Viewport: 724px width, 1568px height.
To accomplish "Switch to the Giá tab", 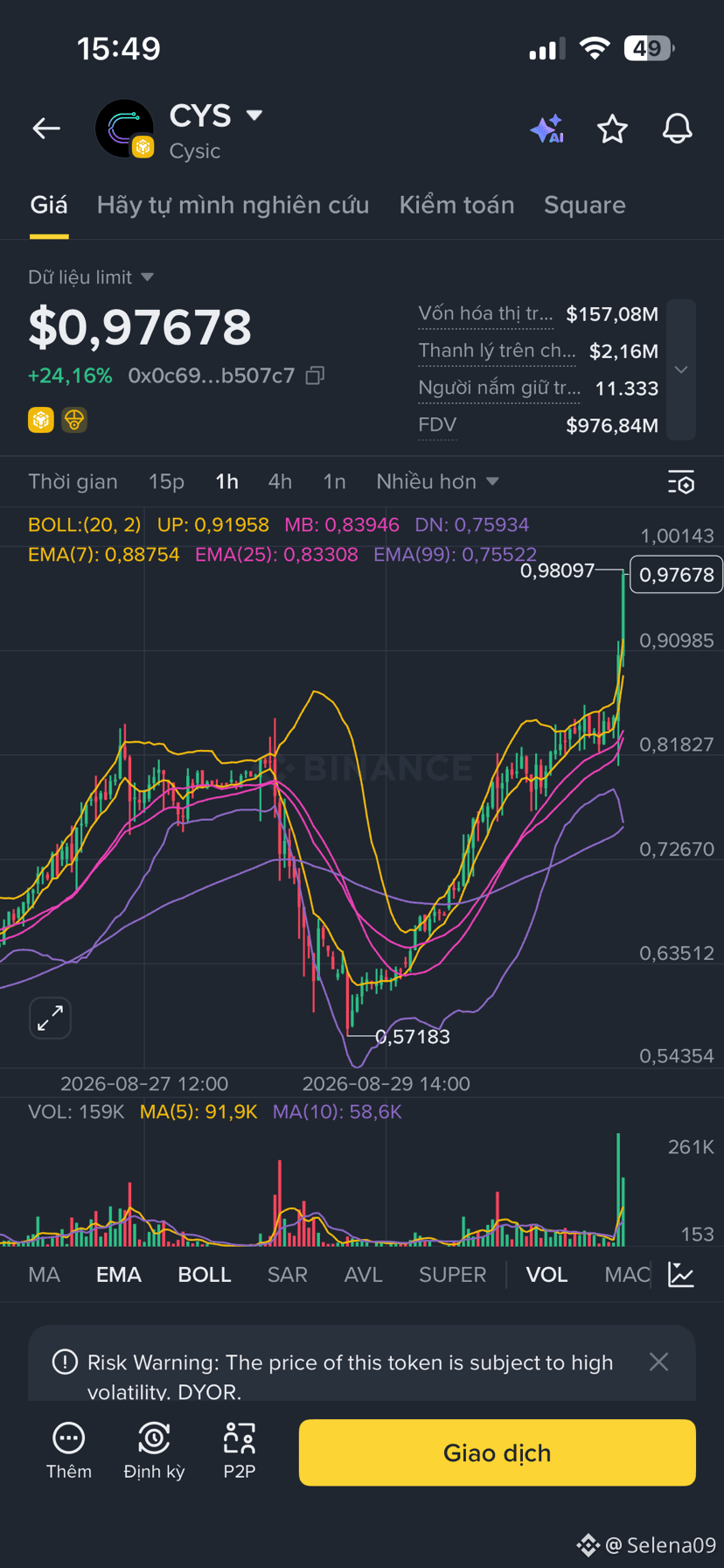I will tap(49, 205).
